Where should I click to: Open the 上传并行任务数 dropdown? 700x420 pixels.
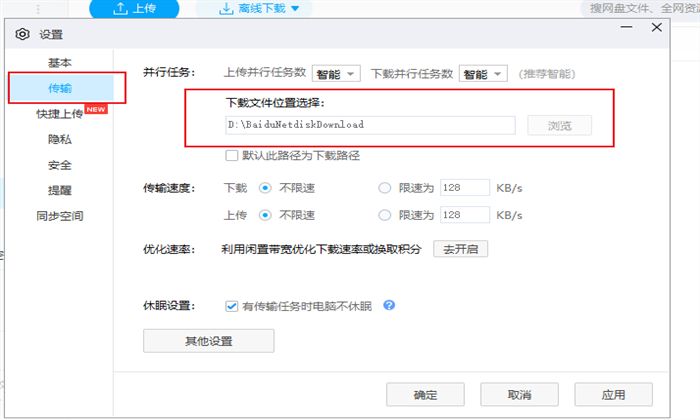pyautogui.click(x=336, y=74)
